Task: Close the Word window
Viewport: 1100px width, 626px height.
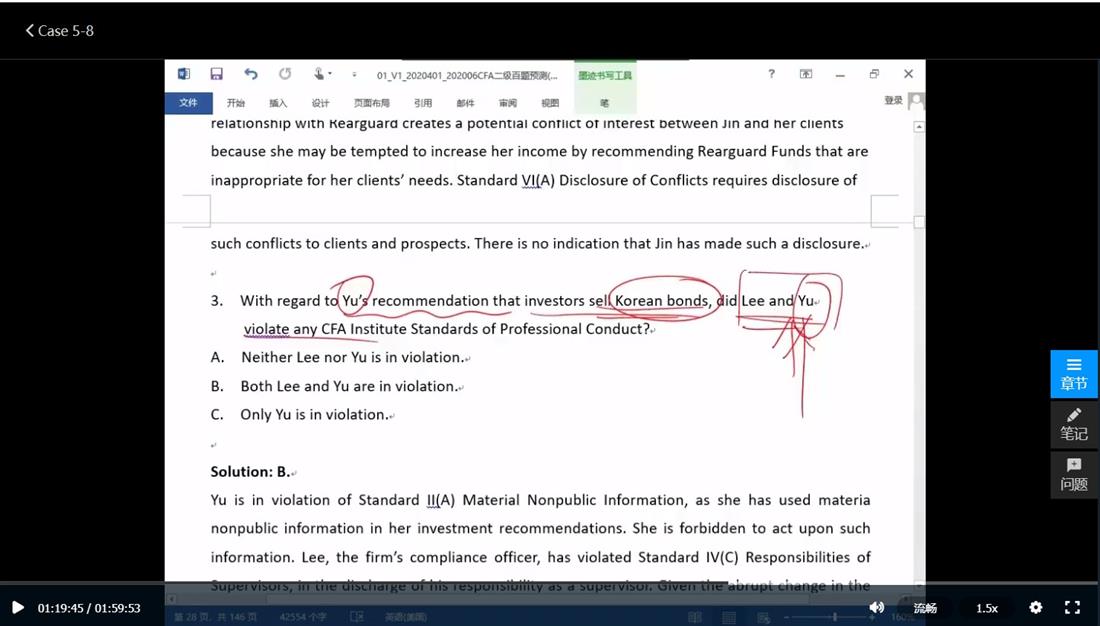Action: click(x=908, y=74)
